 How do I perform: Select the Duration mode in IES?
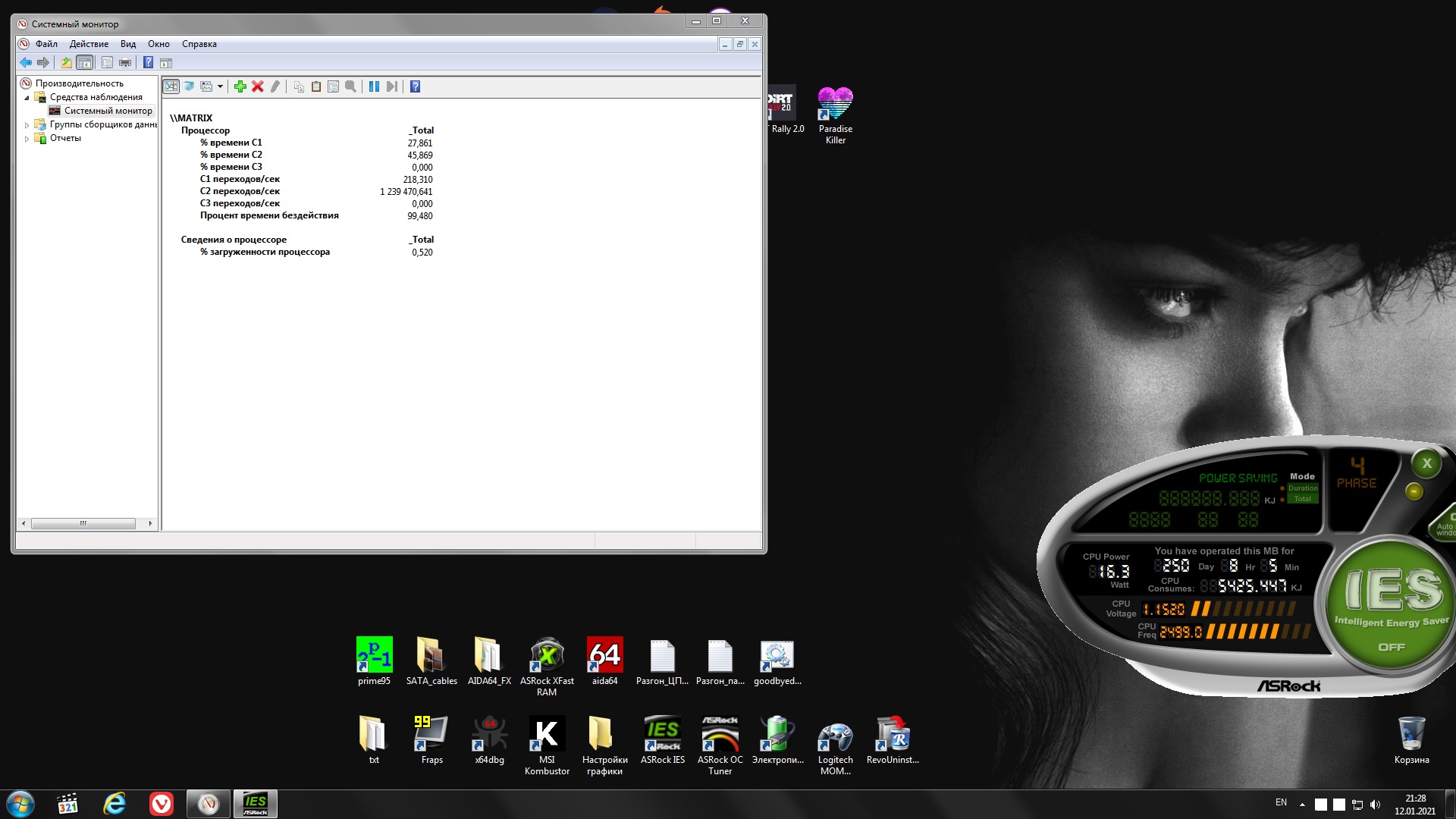coord(1303,488)
